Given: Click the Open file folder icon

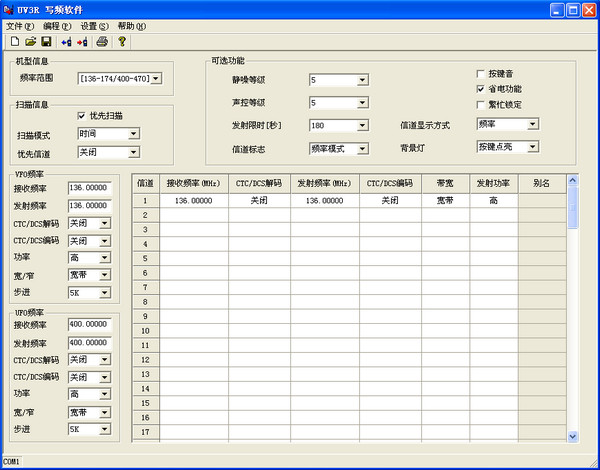Looking at the screenshot, I should click(30, 42).
